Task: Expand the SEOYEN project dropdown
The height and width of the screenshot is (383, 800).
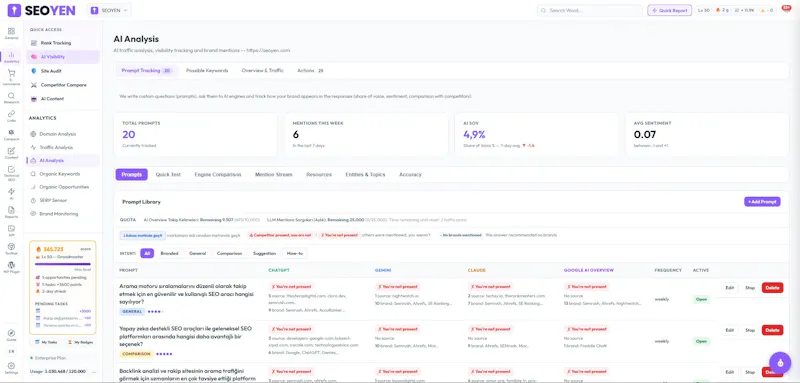Action: click(x=109, y=10)
